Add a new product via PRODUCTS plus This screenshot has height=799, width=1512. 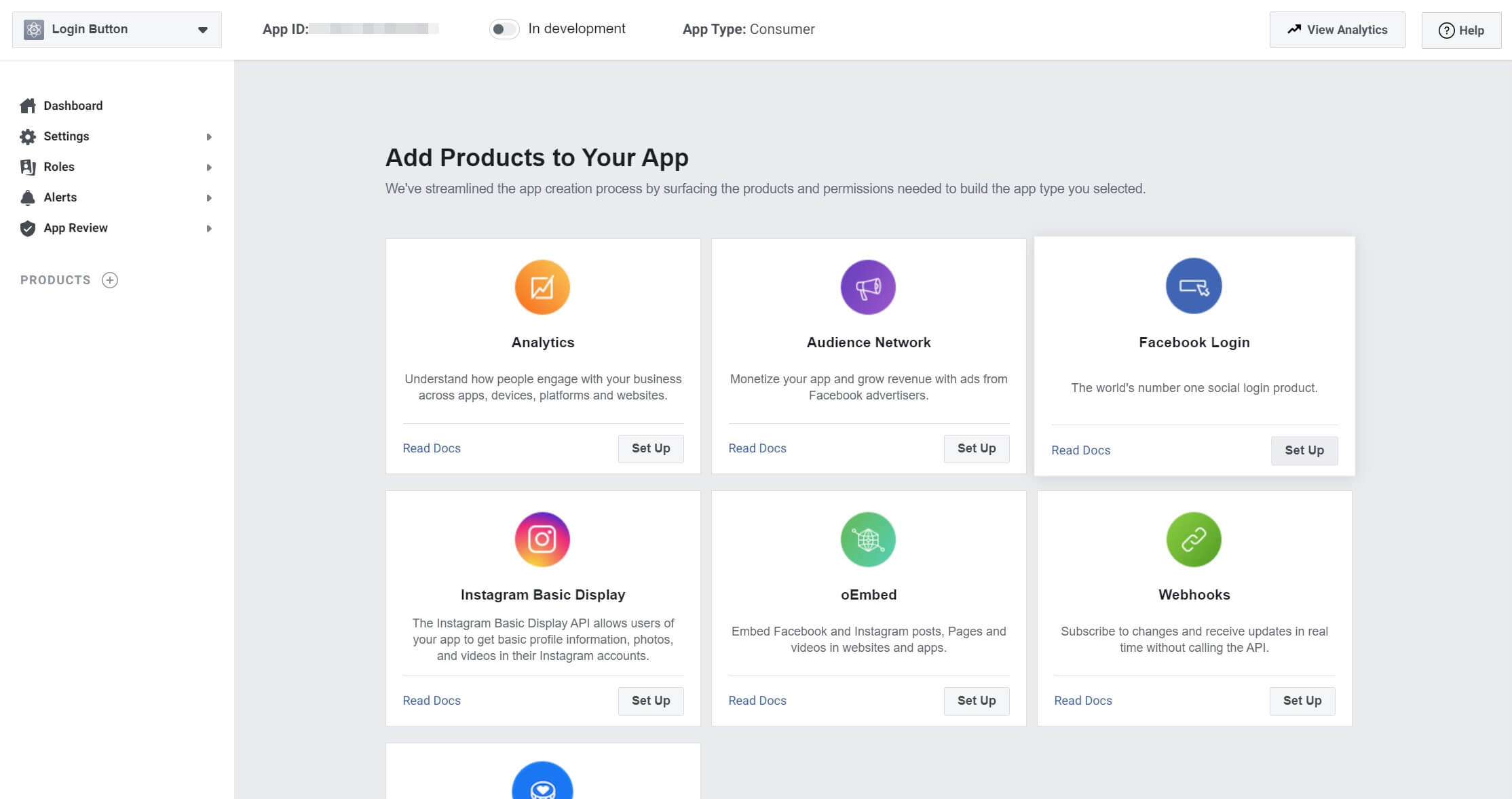pos(109,280)
